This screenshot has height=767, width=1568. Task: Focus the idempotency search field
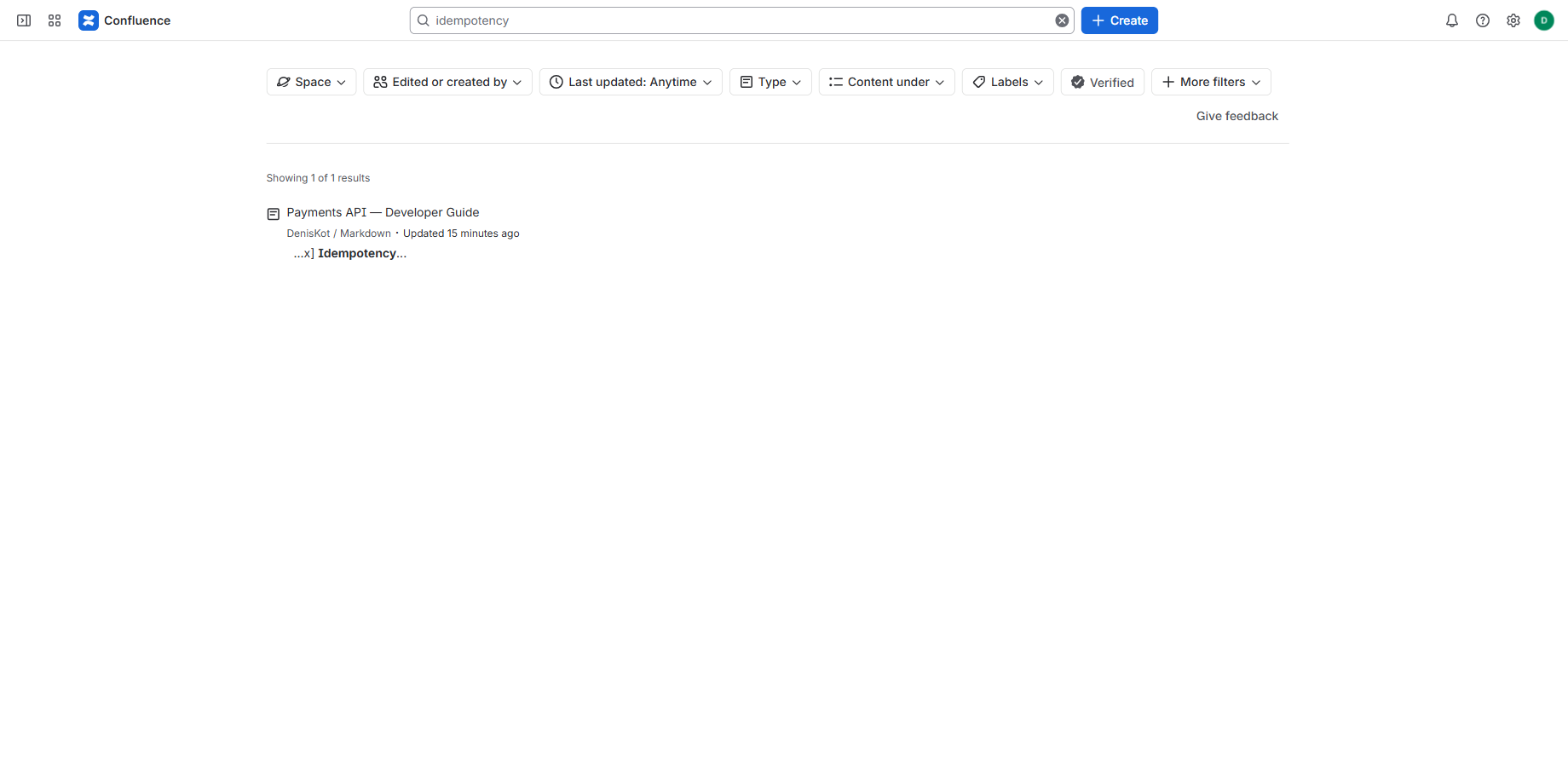point(741,20)
